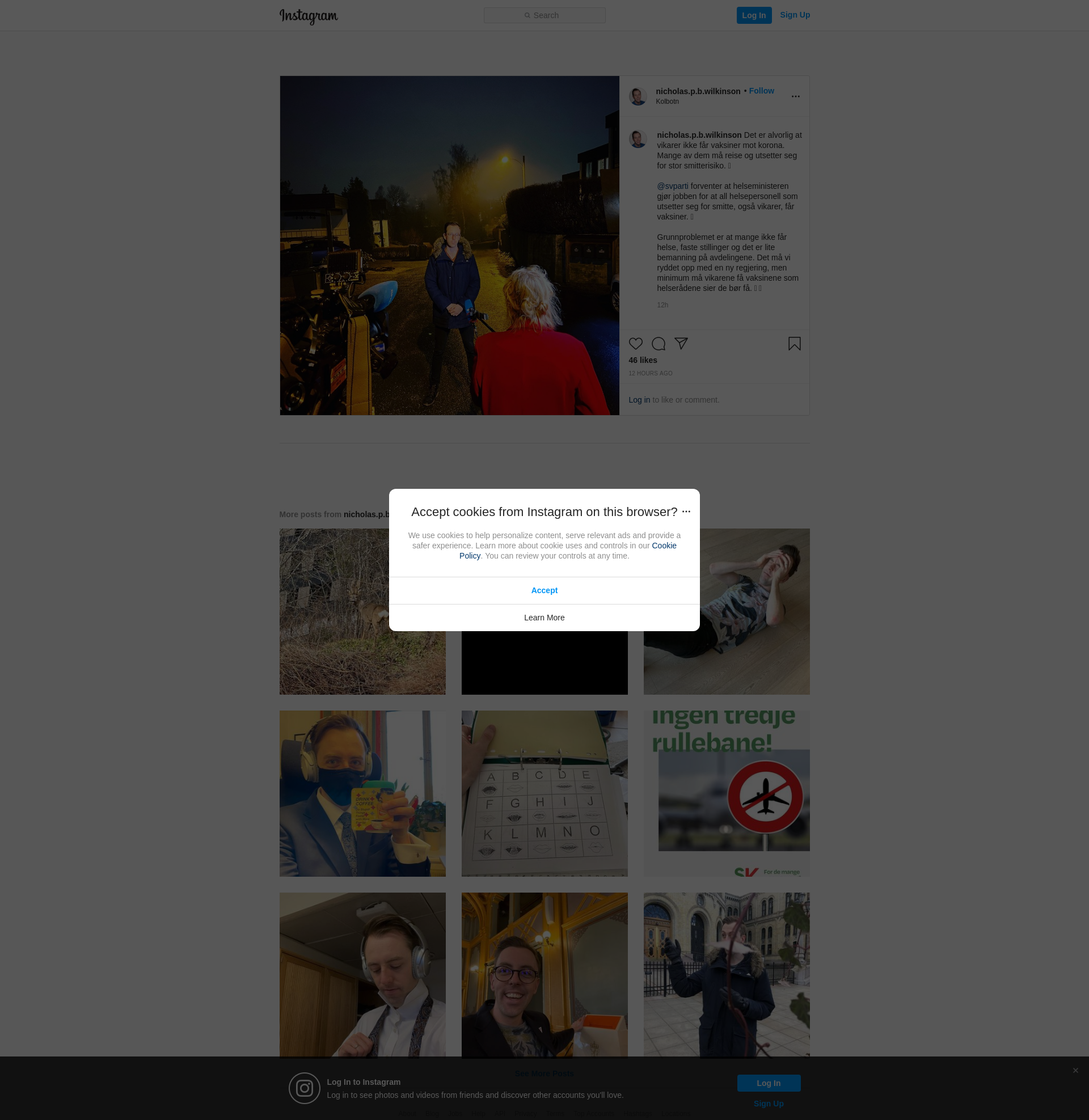Click Log In button in top header
This screenshot has width=1089, height=1120.
click(753, 15)
